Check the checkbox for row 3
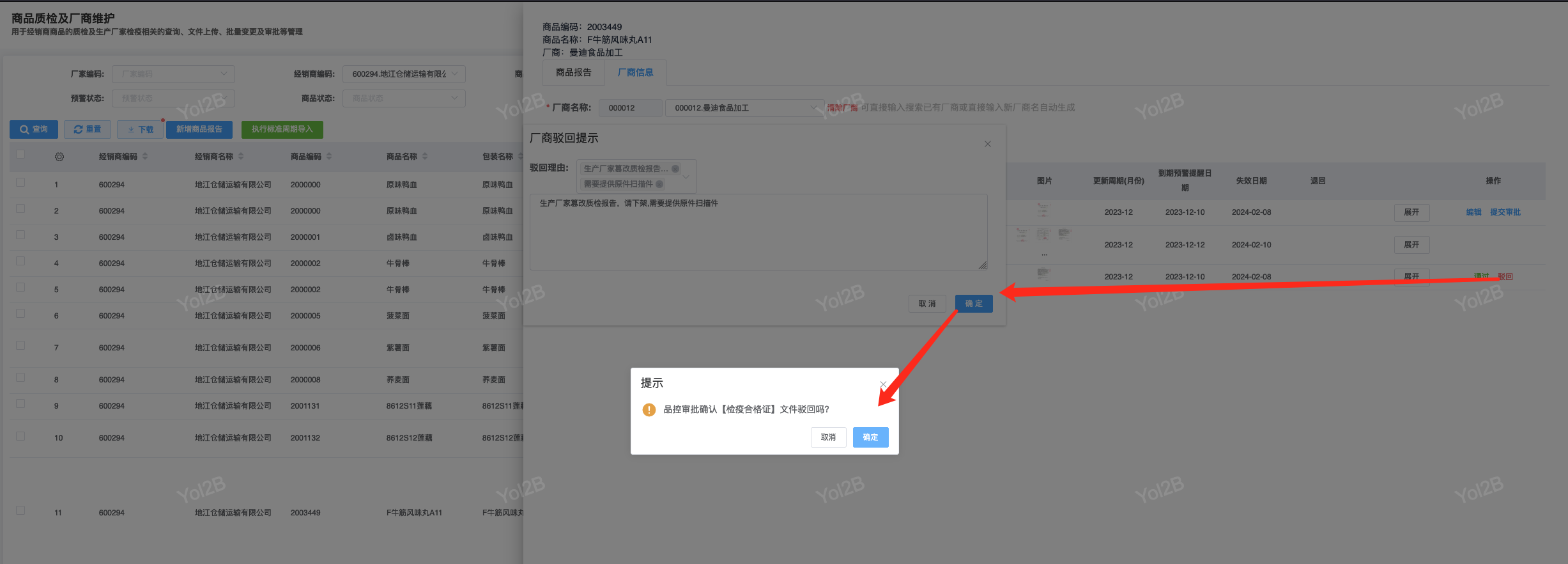The height and width of the screenshot is (564, 1568). [20, 235]
